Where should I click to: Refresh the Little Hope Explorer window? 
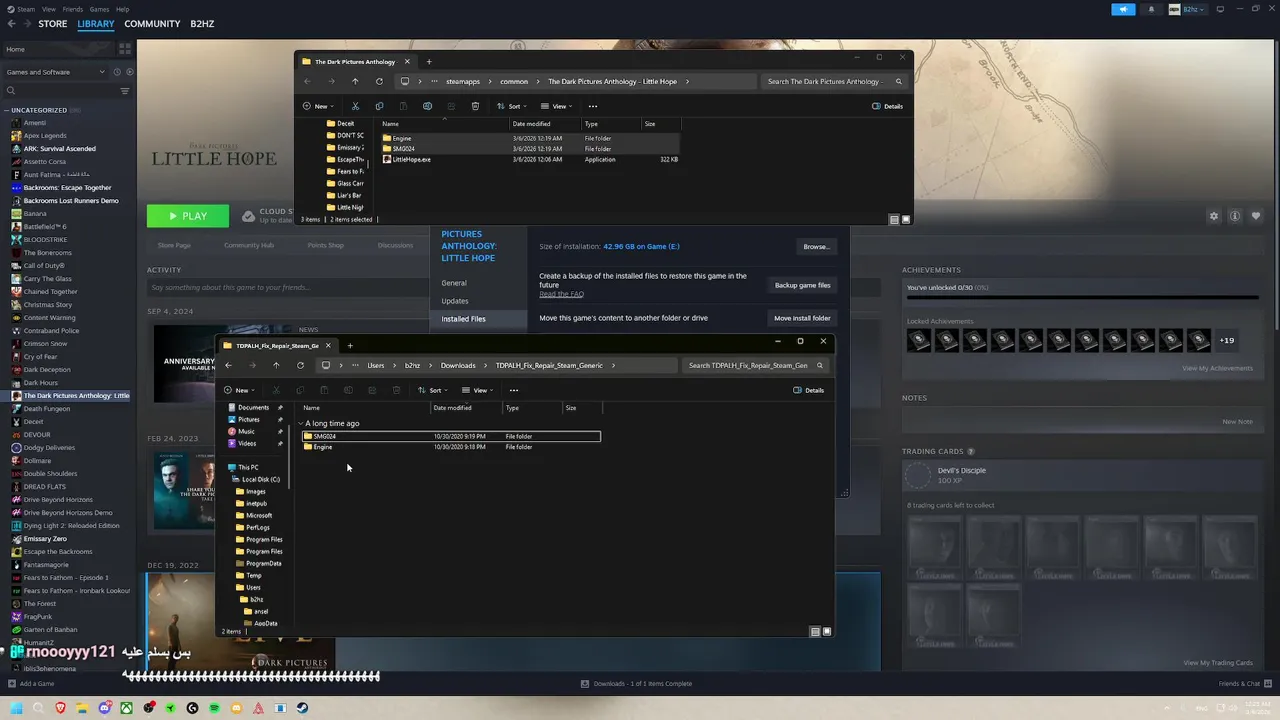(x=379, y=81)
